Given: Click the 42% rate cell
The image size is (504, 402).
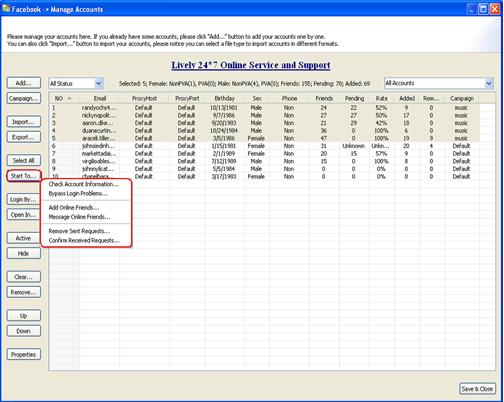Looking at the screenshot, I should point(381,123).
